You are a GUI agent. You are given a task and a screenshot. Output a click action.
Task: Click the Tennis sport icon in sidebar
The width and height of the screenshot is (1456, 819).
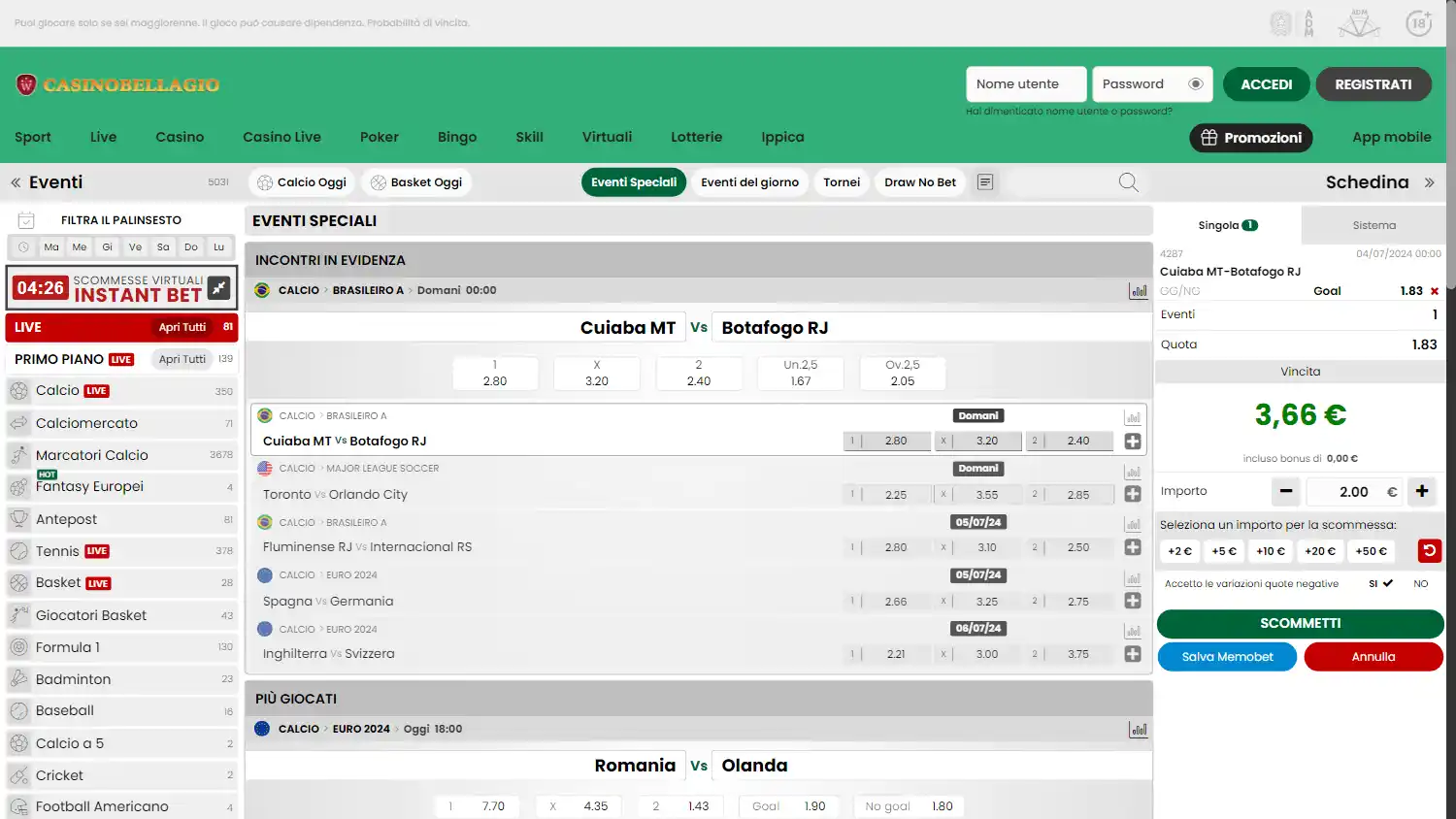click(18, 551)
